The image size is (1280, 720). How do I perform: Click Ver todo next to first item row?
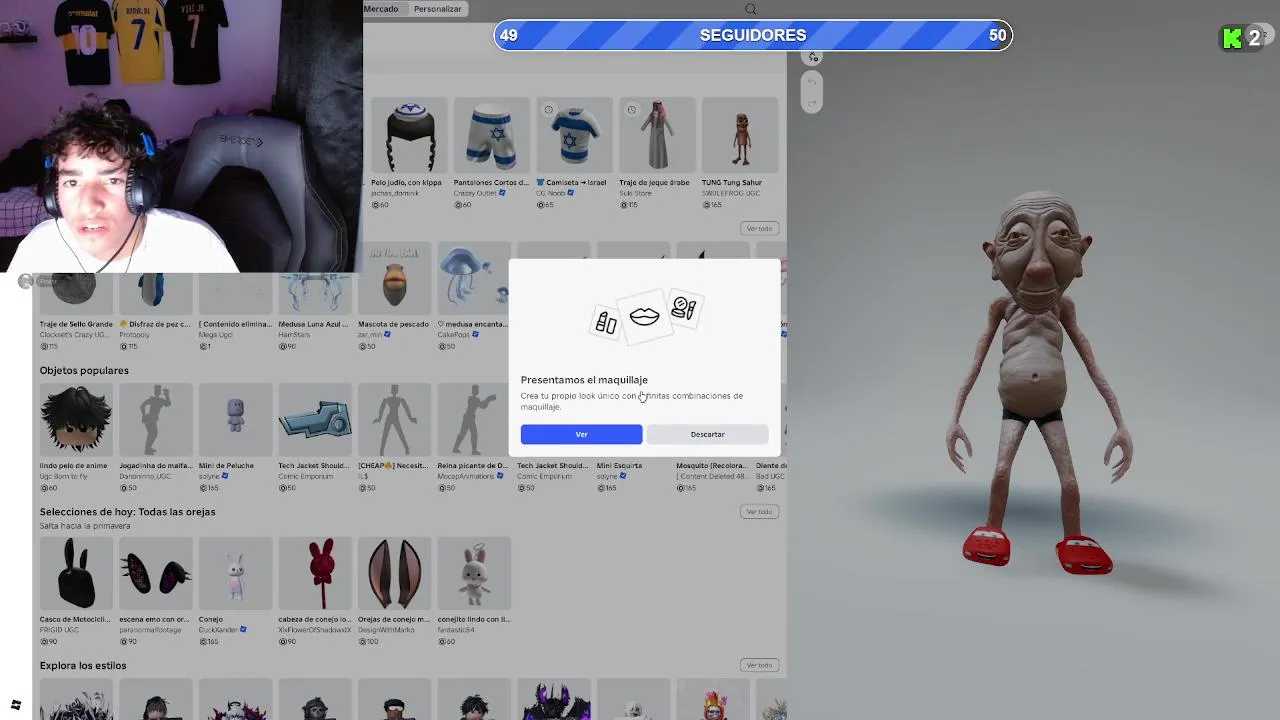click(x=759, y=228)
